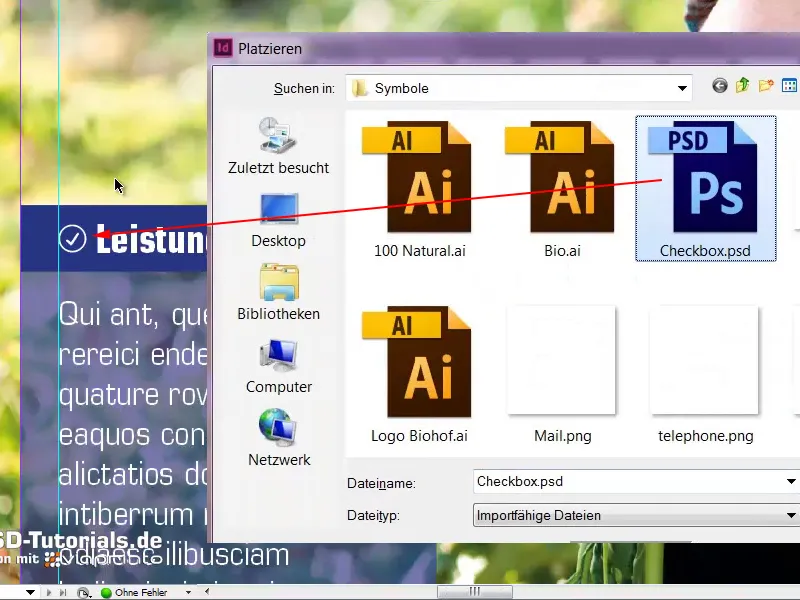Jump to the last page in InDesign

point(63,592)
